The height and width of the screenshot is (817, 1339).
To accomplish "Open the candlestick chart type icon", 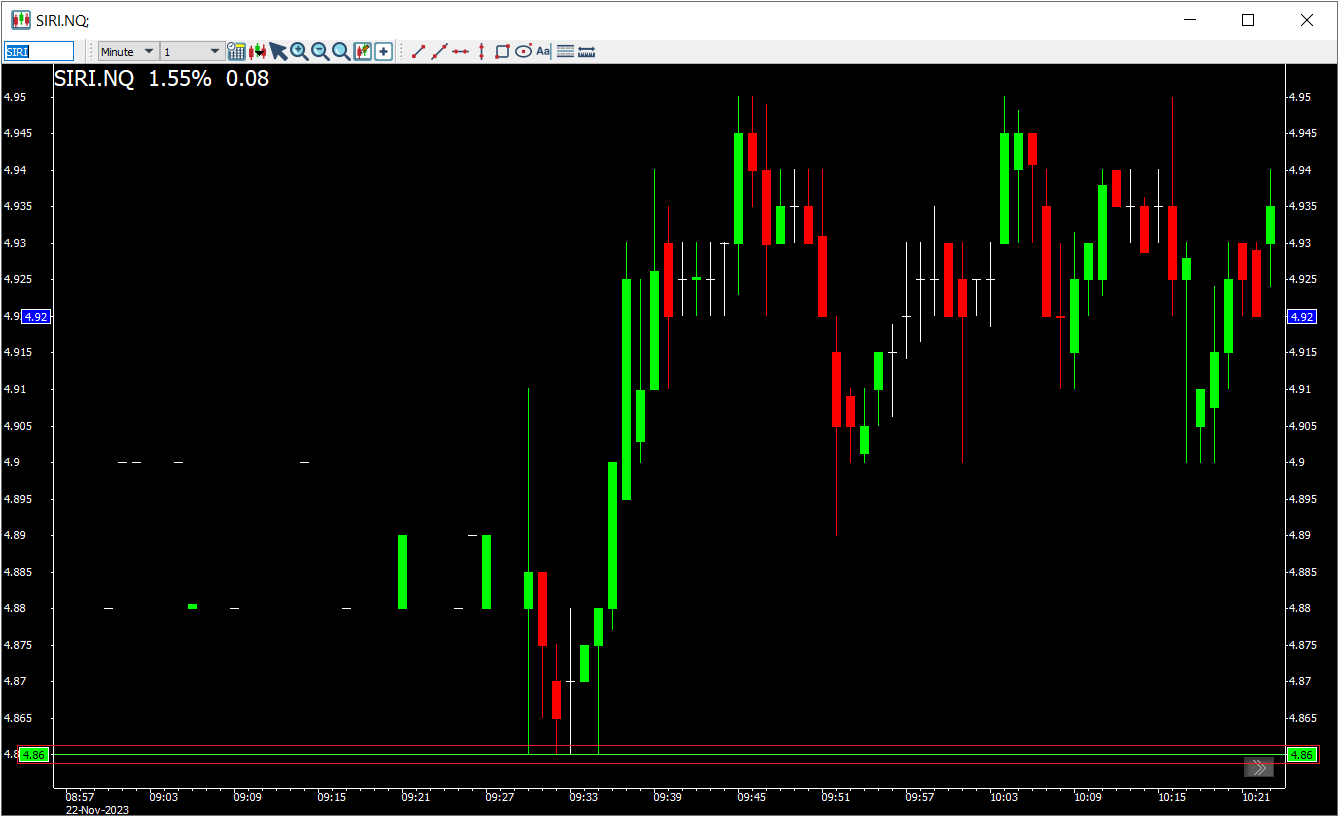I will pyautogui.click(x=257, y=51).
